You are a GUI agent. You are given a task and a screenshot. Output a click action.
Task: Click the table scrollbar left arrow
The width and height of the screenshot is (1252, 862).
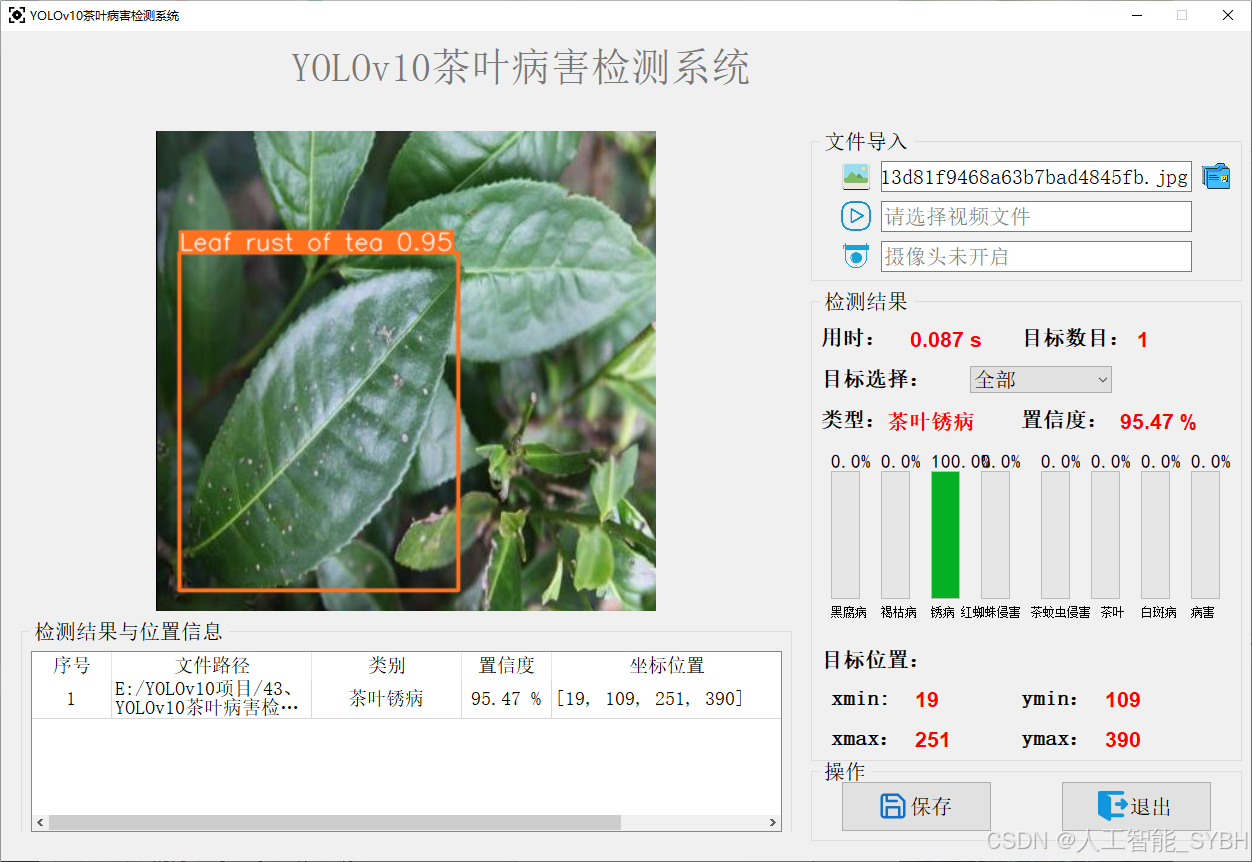[x=40, y=822]
